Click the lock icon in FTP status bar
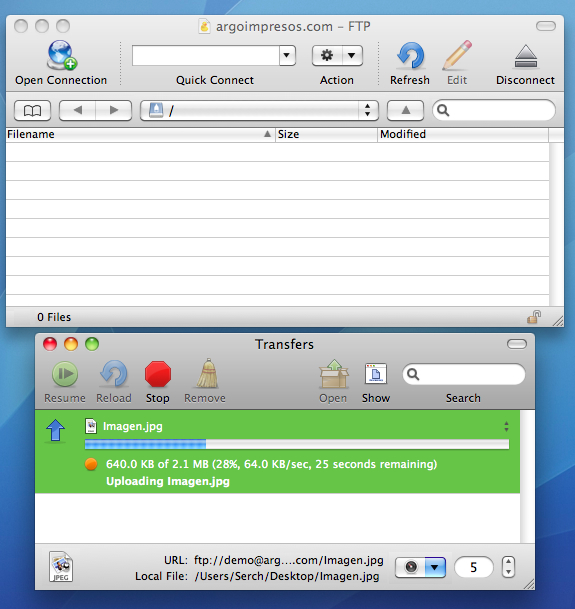The width and height of the screenshot is (575, 609). point(534,317)
